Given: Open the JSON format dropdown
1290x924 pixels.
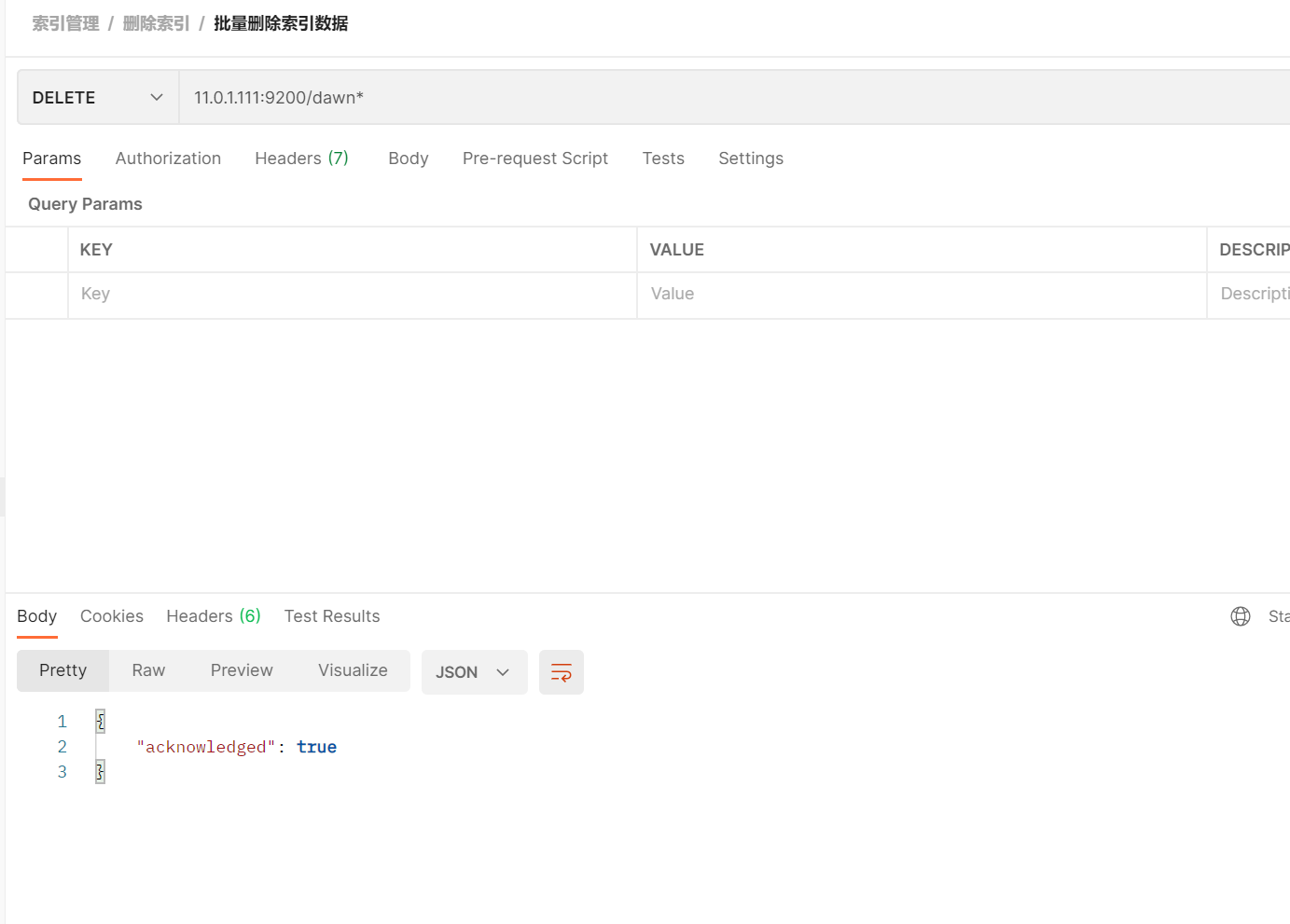Looking at the screenshot, I should [x=474, y=672].
